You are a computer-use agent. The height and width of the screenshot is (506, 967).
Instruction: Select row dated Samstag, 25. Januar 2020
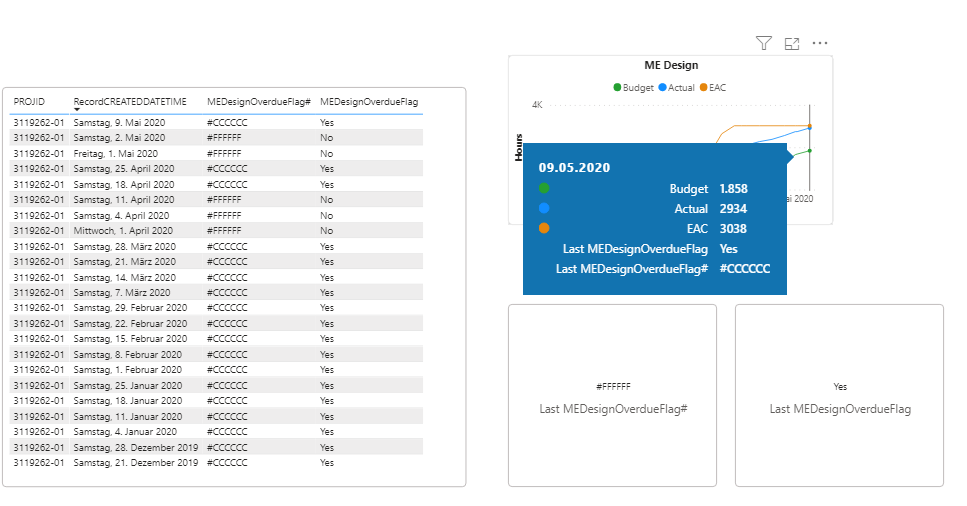[216, 385]
